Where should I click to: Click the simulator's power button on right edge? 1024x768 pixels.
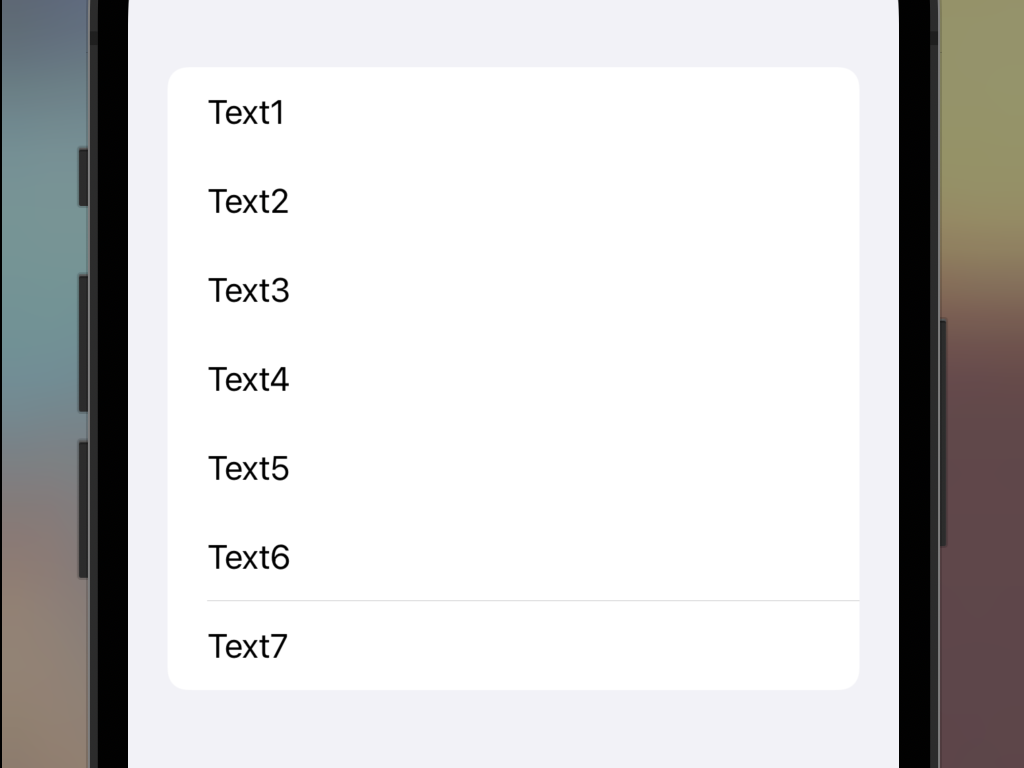click(x=943, y=433)
